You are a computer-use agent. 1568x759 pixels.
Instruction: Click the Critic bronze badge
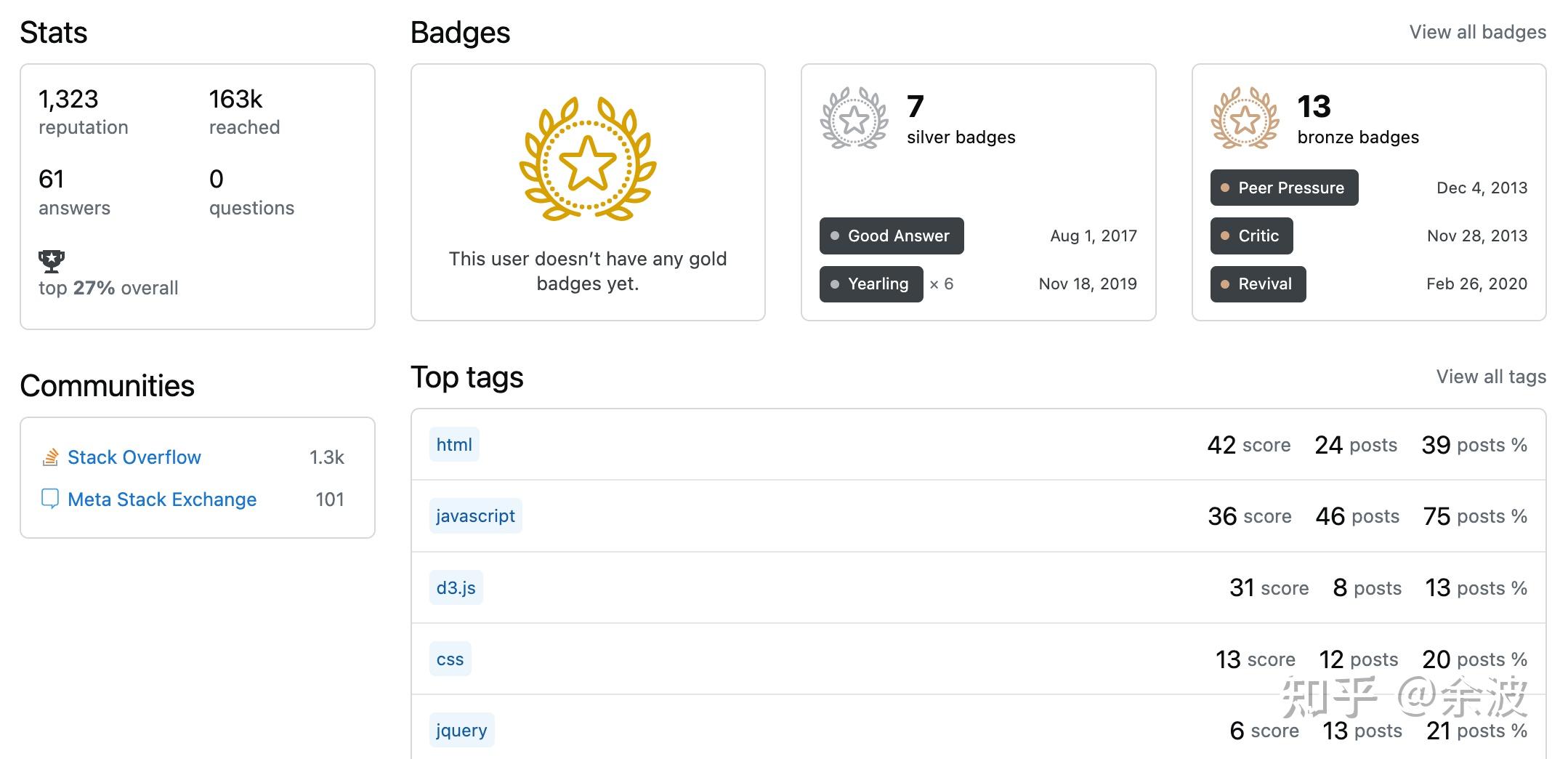[x=1251, y=236]
